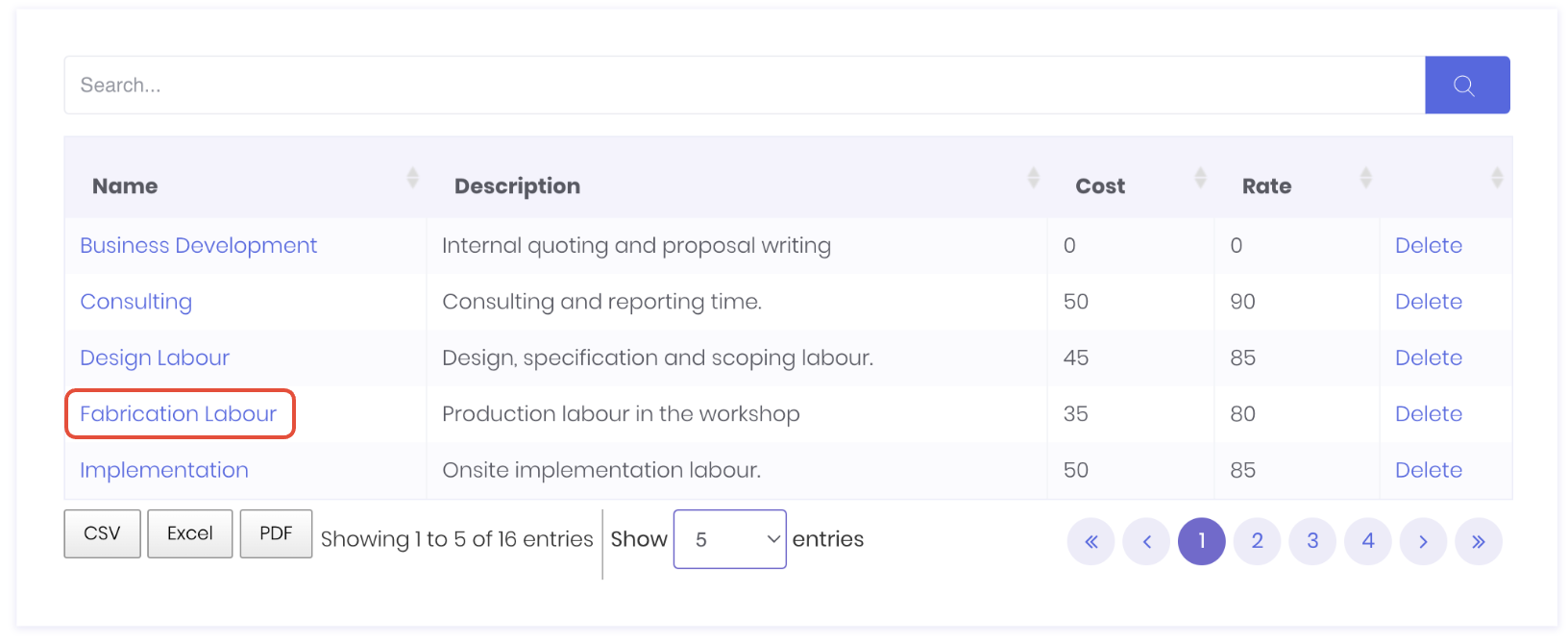This screenshot has height=642, width=1568.
Task: Go to first page with double-left arrow
Action: tap(1090, 541)
